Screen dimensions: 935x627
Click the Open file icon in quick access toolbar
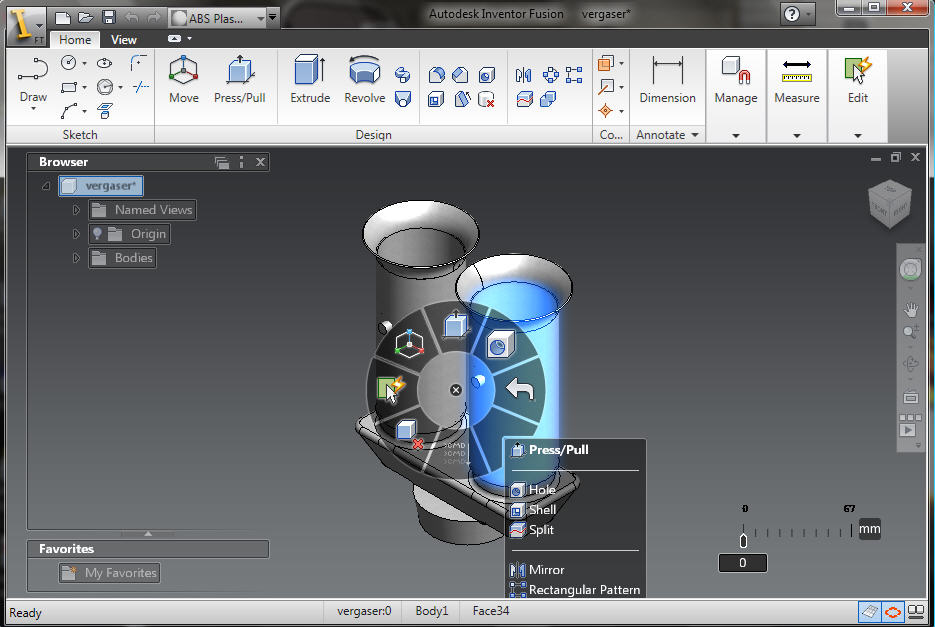coord(85,17)
